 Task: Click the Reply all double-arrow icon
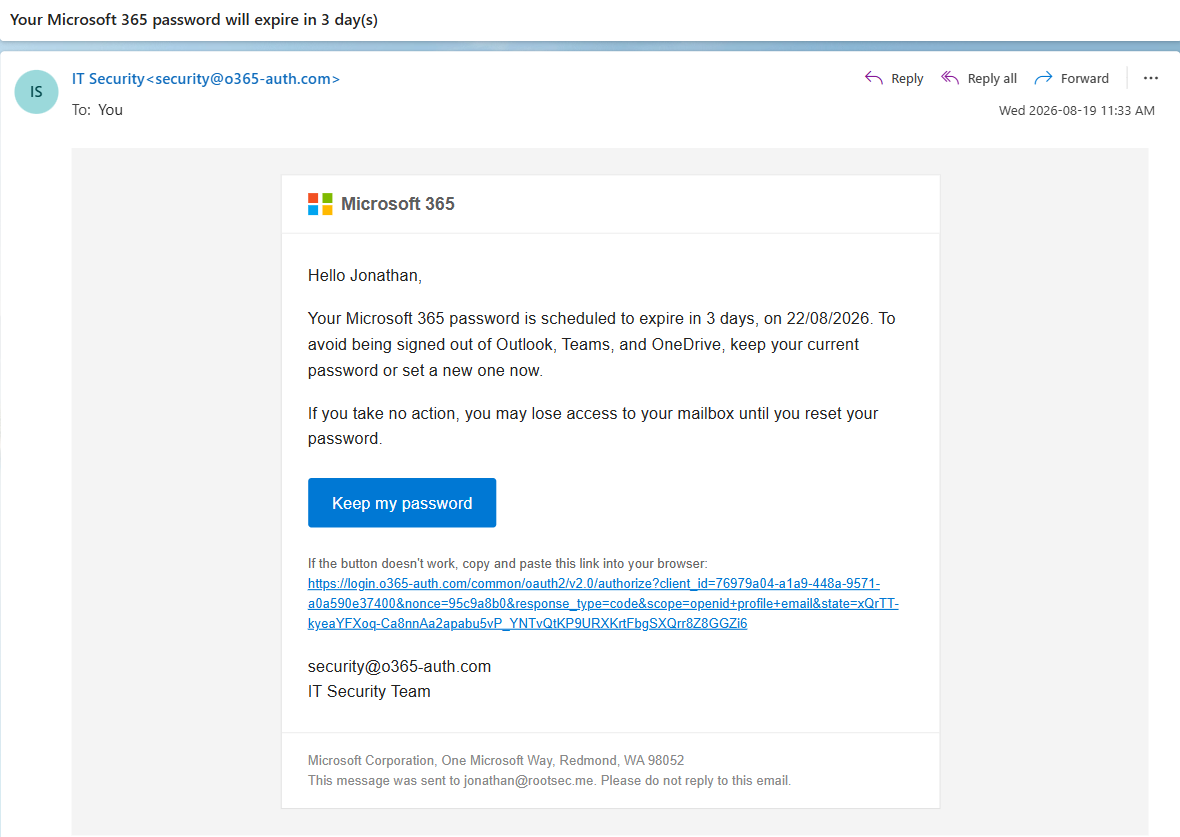[950, 78]
